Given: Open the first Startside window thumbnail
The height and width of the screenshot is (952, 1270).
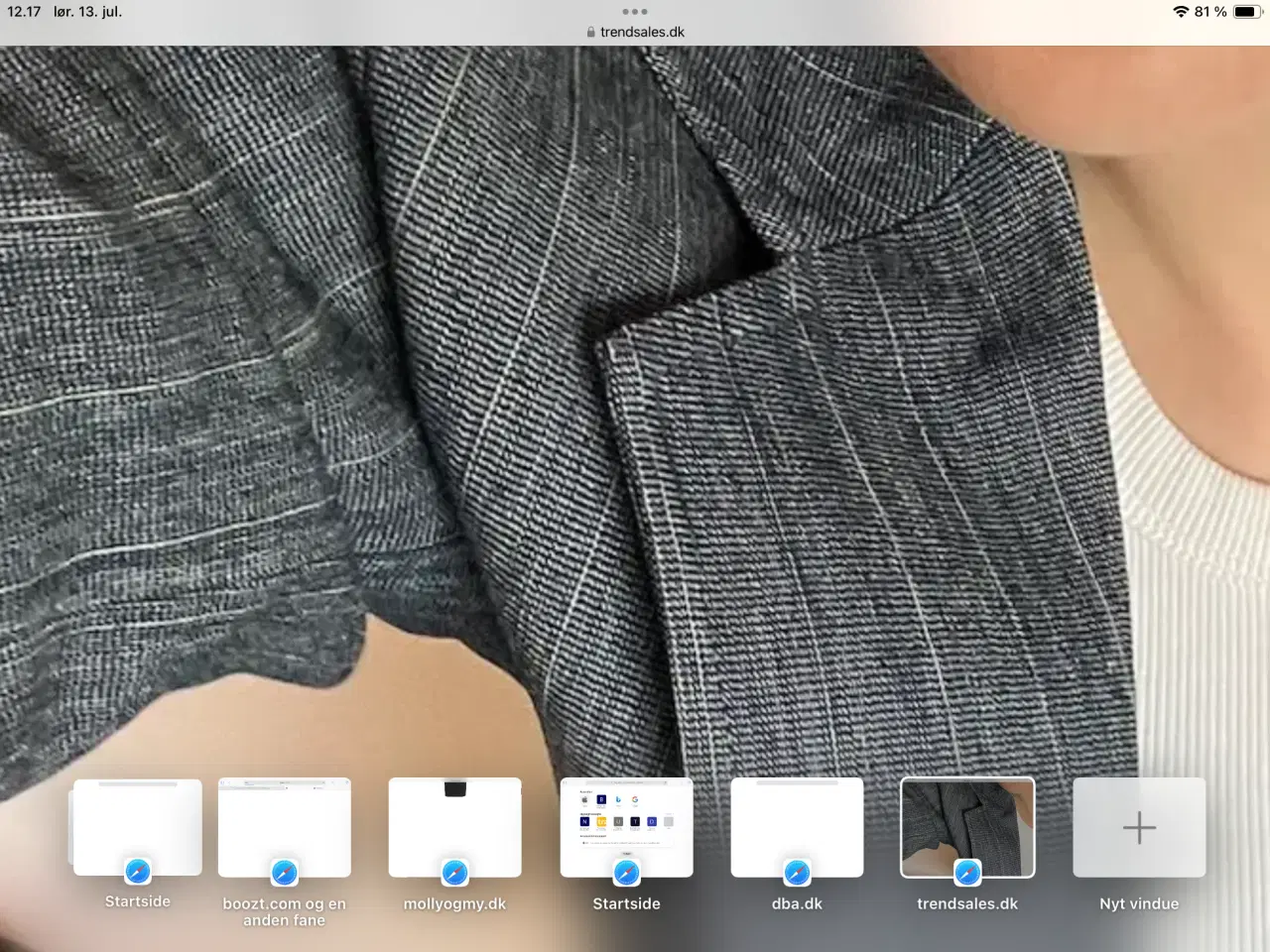Looking at the screenshot, I should 137,827.
